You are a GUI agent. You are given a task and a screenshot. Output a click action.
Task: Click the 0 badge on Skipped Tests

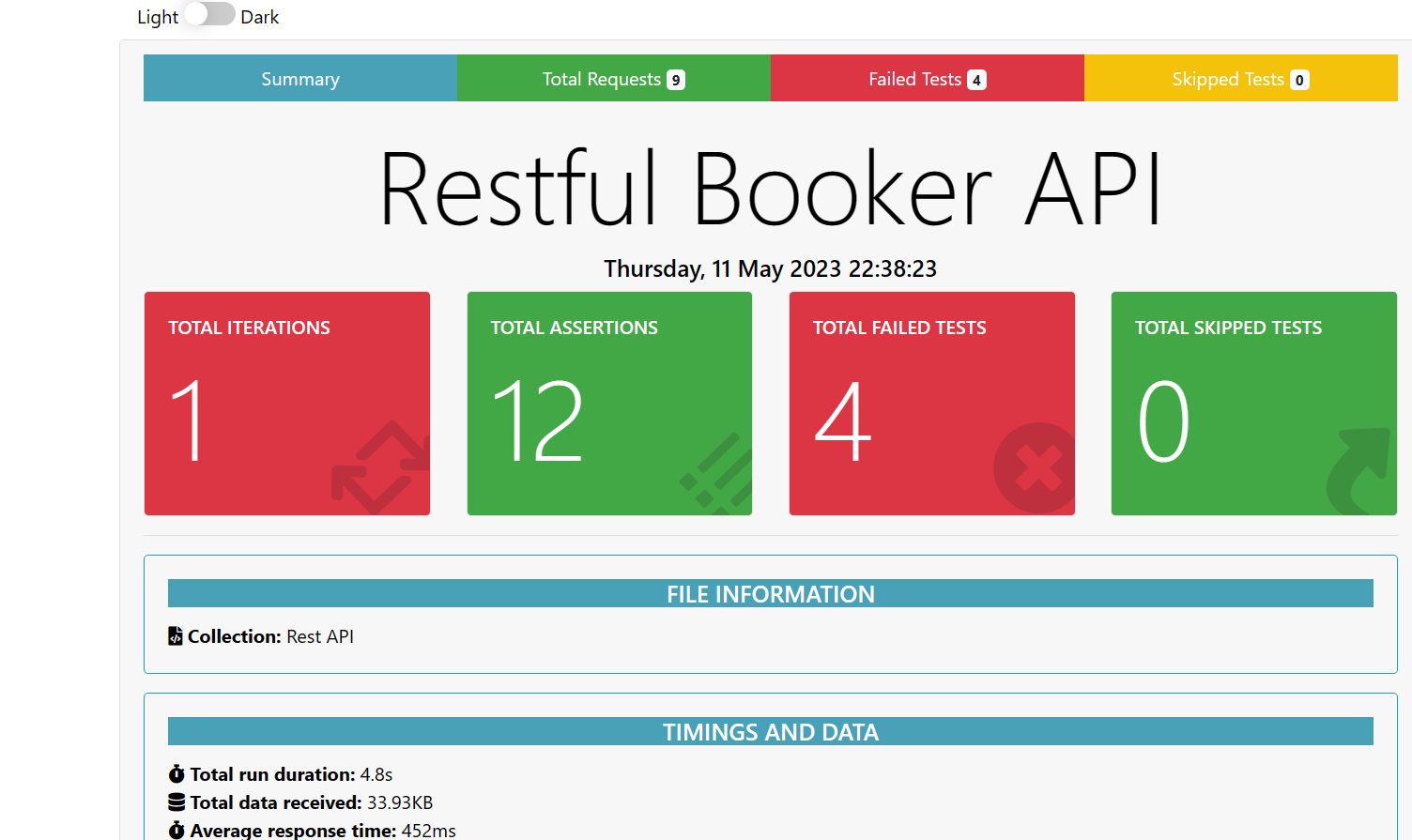pos(1298,80)
